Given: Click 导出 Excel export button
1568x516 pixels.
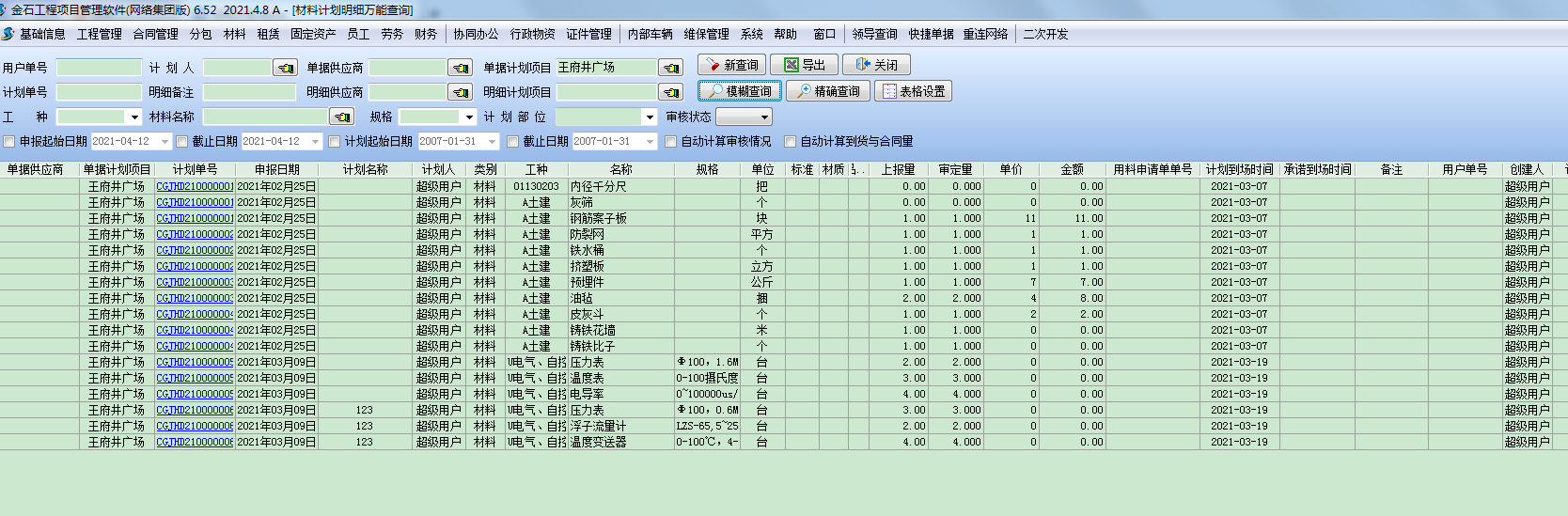Looking at the screenshot, I should 804,65.
